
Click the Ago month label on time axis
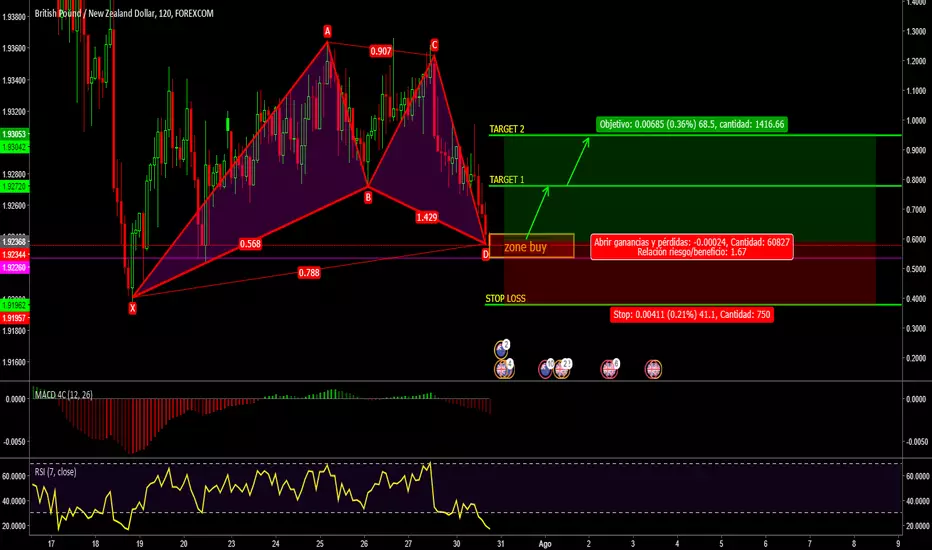click(x=544, y=543)
